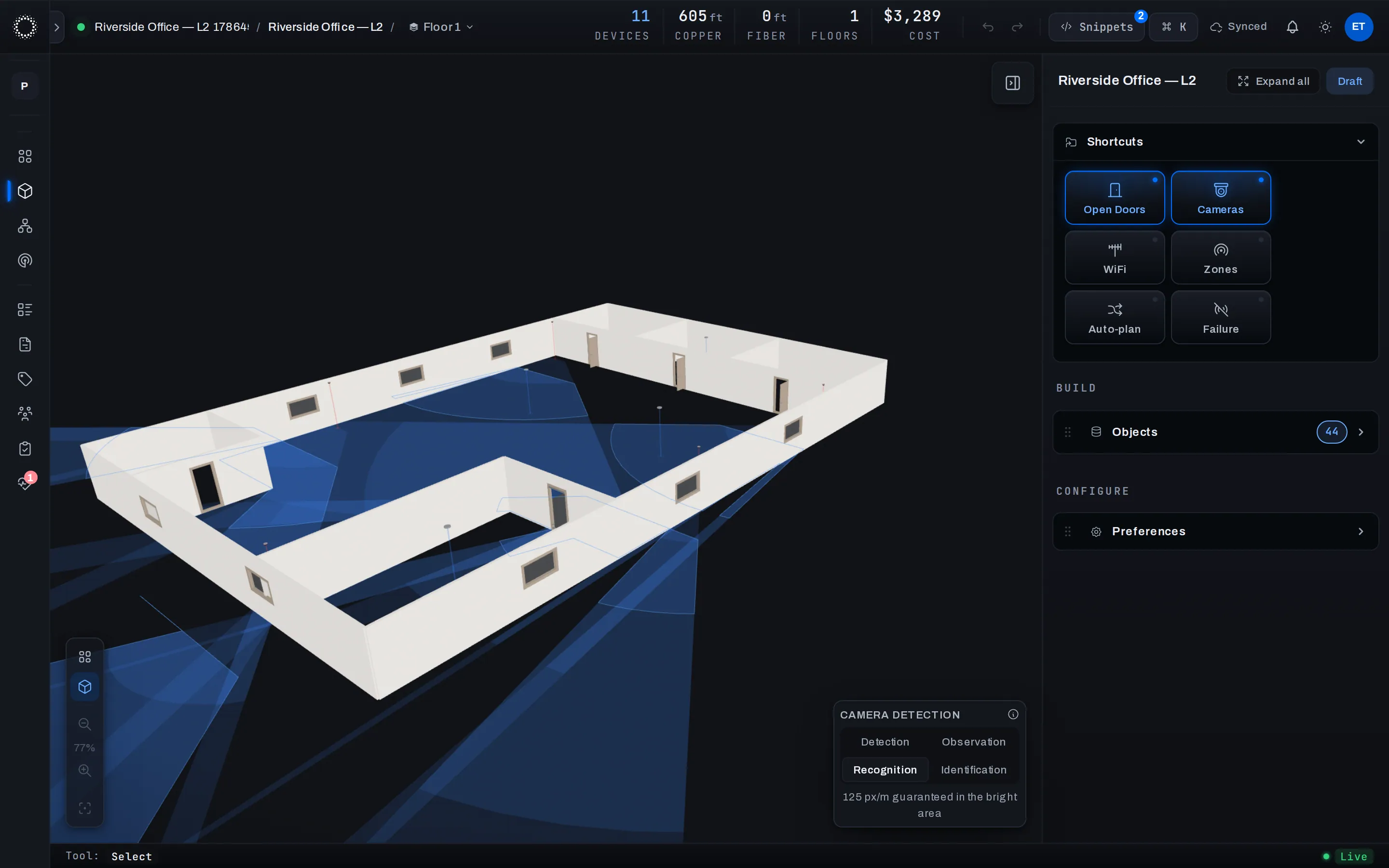Toggle the Failure shortcut

click(1221, 317)
